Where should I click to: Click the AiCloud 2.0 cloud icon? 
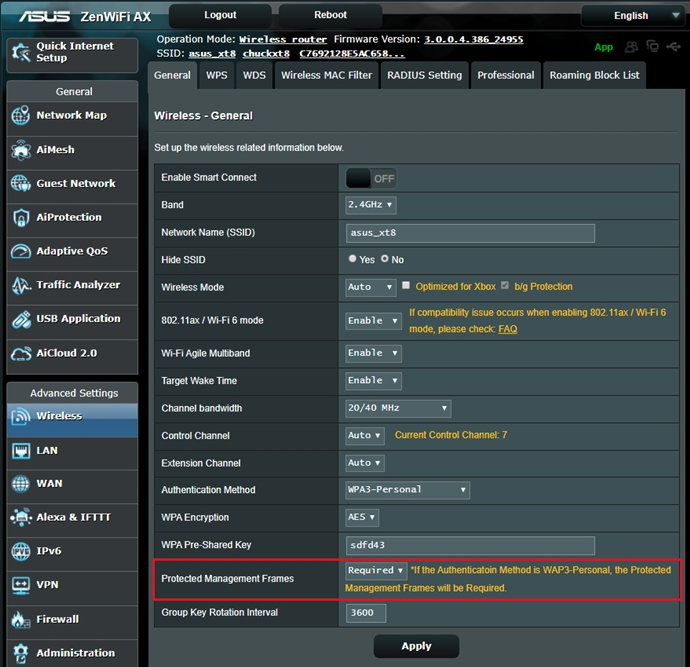tap(21, 353)
